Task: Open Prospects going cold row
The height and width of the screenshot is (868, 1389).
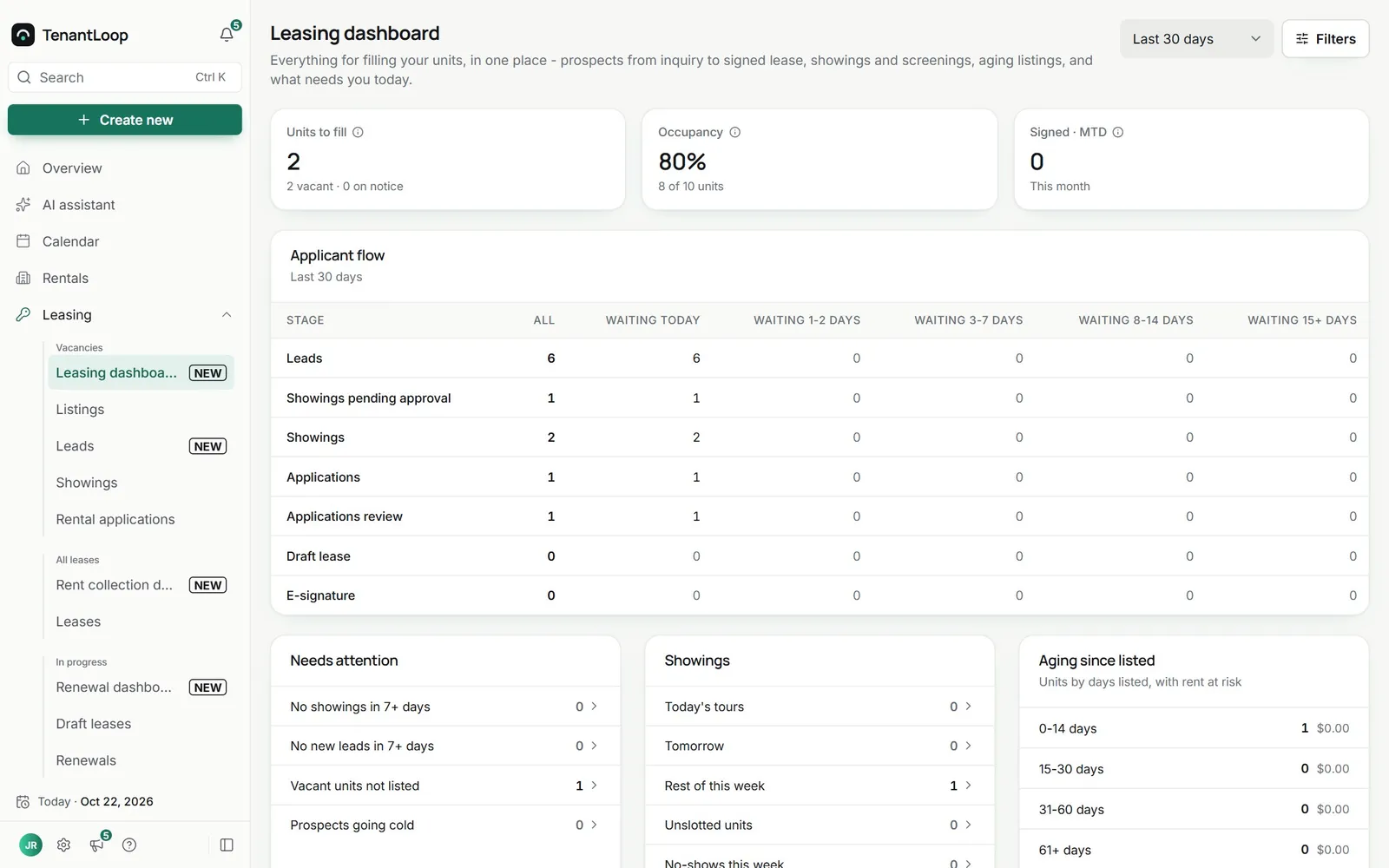Action: coord(445,825)
